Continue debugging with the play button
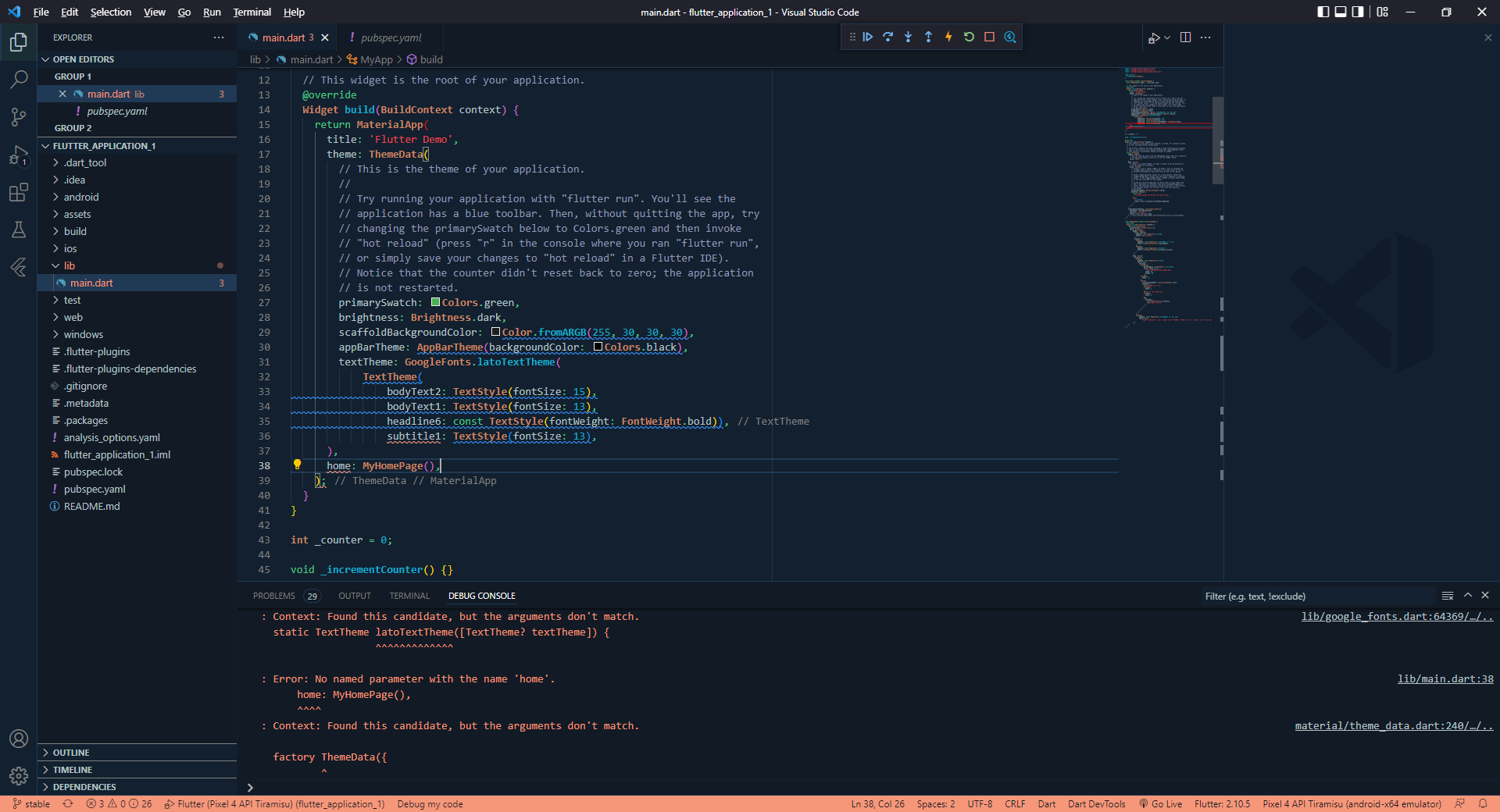Screen dimensions: 1500x812 tap(868, 37)
